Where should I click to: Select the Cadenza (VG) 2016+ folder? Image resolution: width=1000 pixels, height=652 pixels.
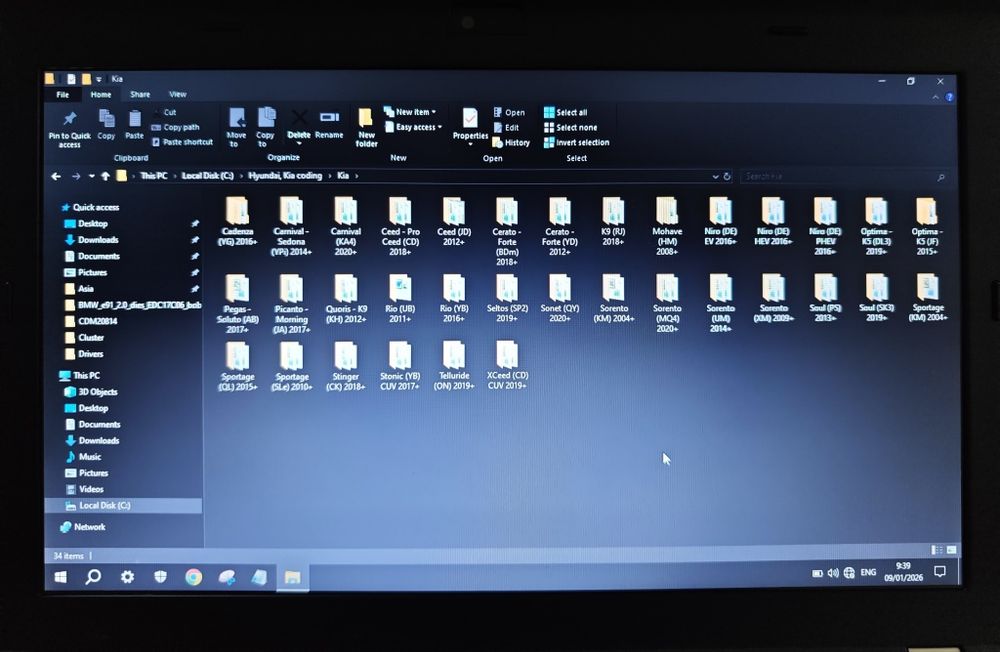[x=237, y=222]
